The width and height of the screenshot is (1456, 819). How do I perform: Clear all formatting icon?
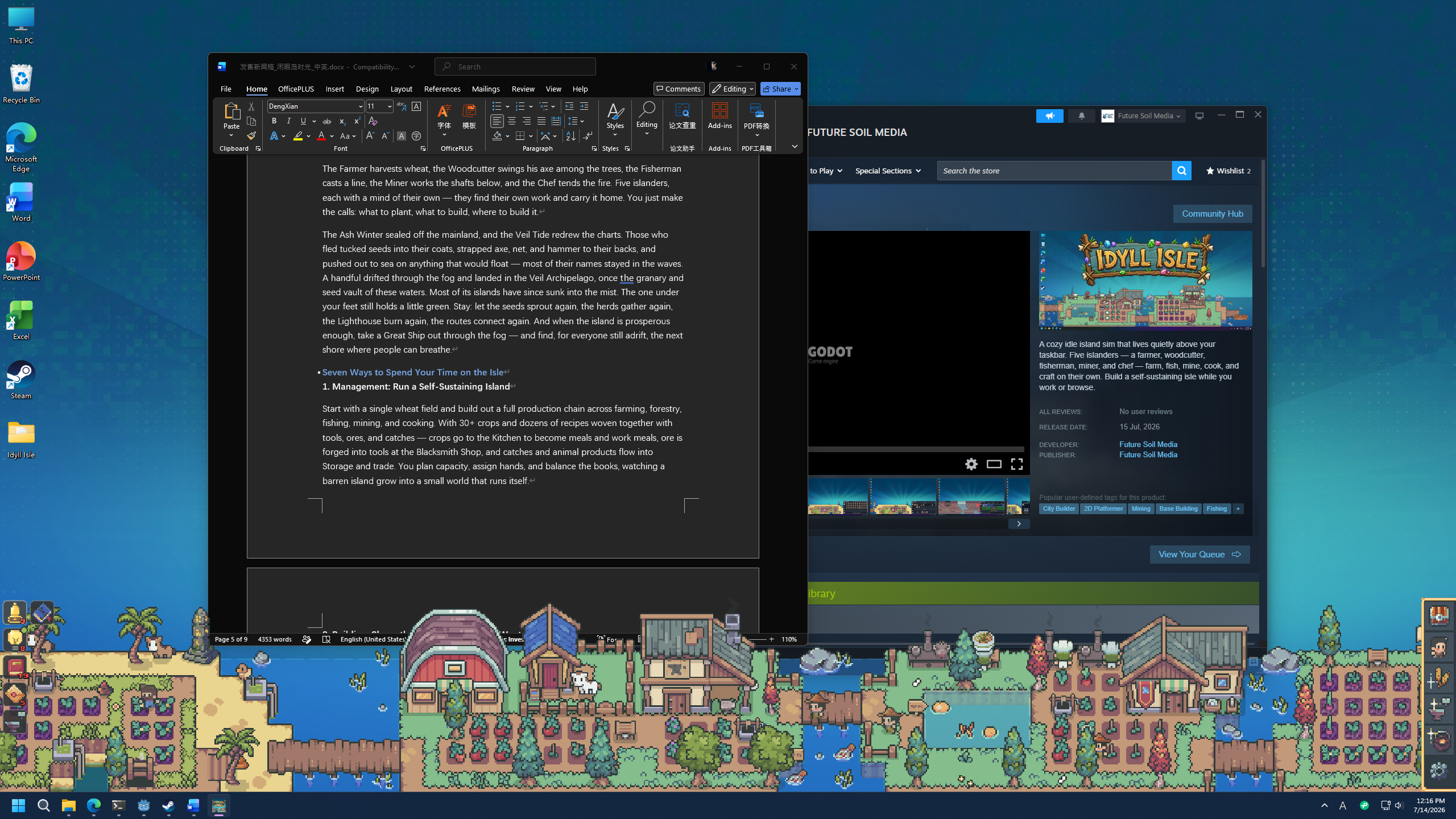(x=373, y=121)
